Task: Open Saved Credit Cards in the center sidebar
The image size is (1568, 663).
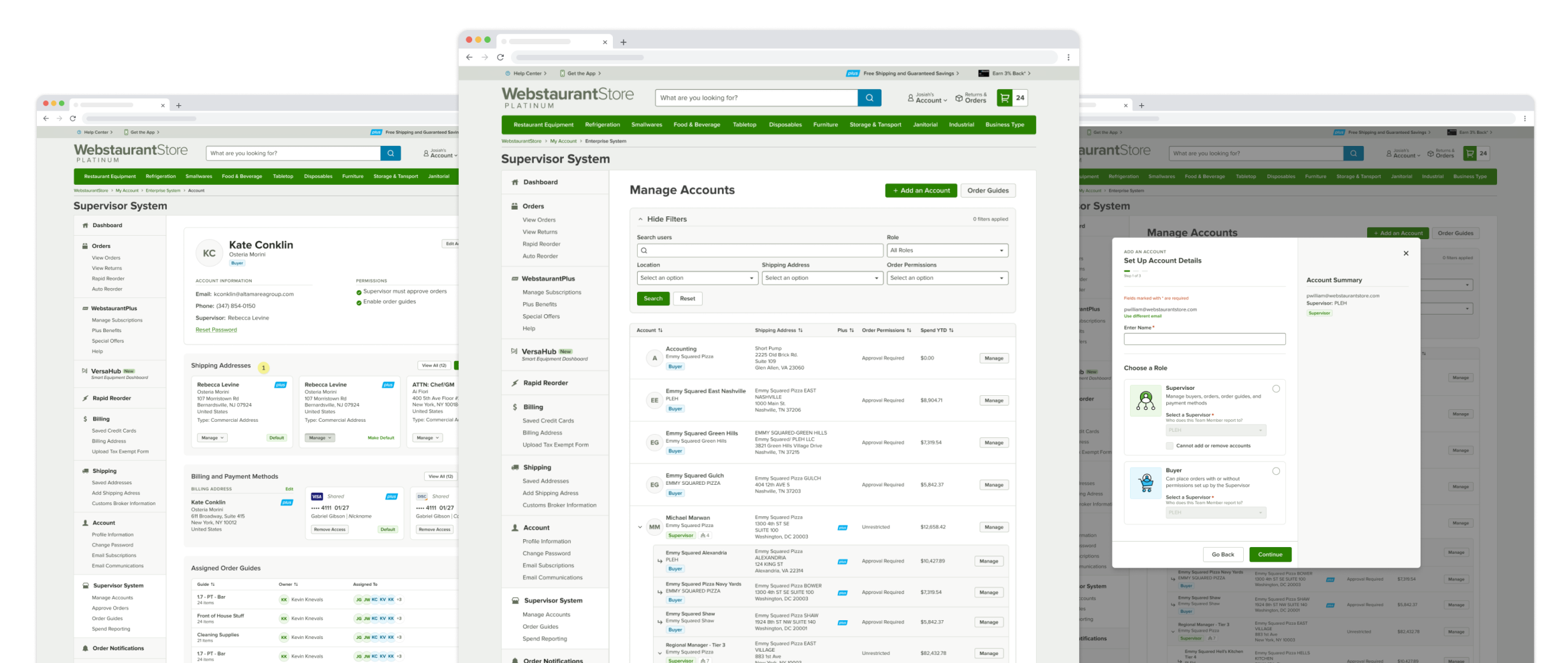Action: pyautogui.click(x=548, y=421)
